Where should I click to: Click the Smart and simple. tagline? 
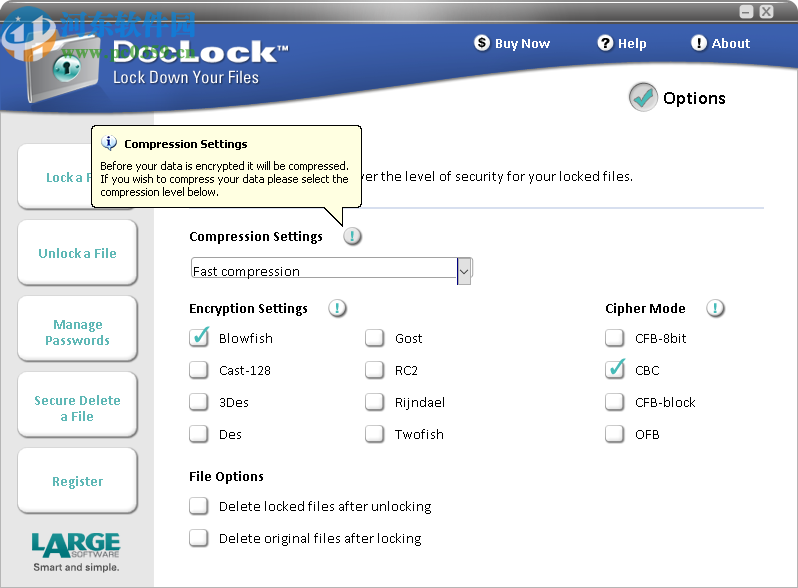(x=76, y=567)
